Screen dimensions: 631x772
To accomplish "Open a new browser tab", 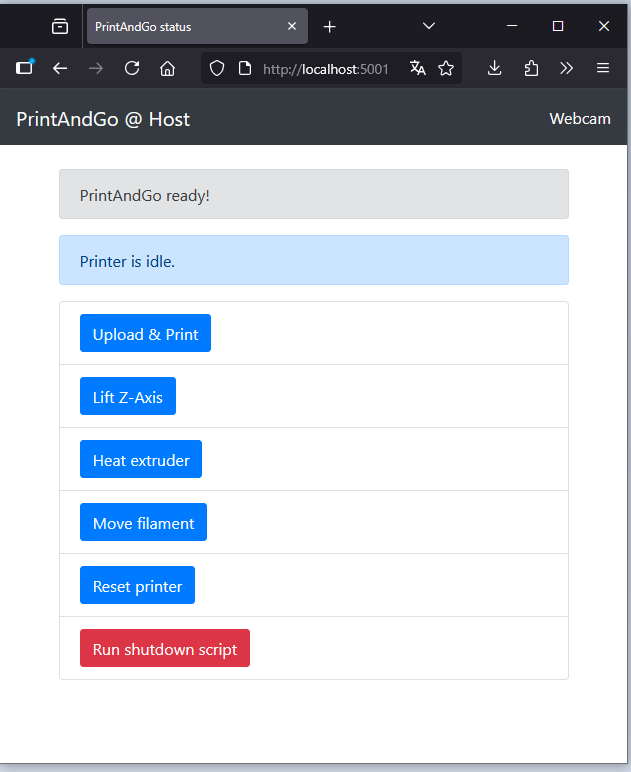I will [329, 27].
